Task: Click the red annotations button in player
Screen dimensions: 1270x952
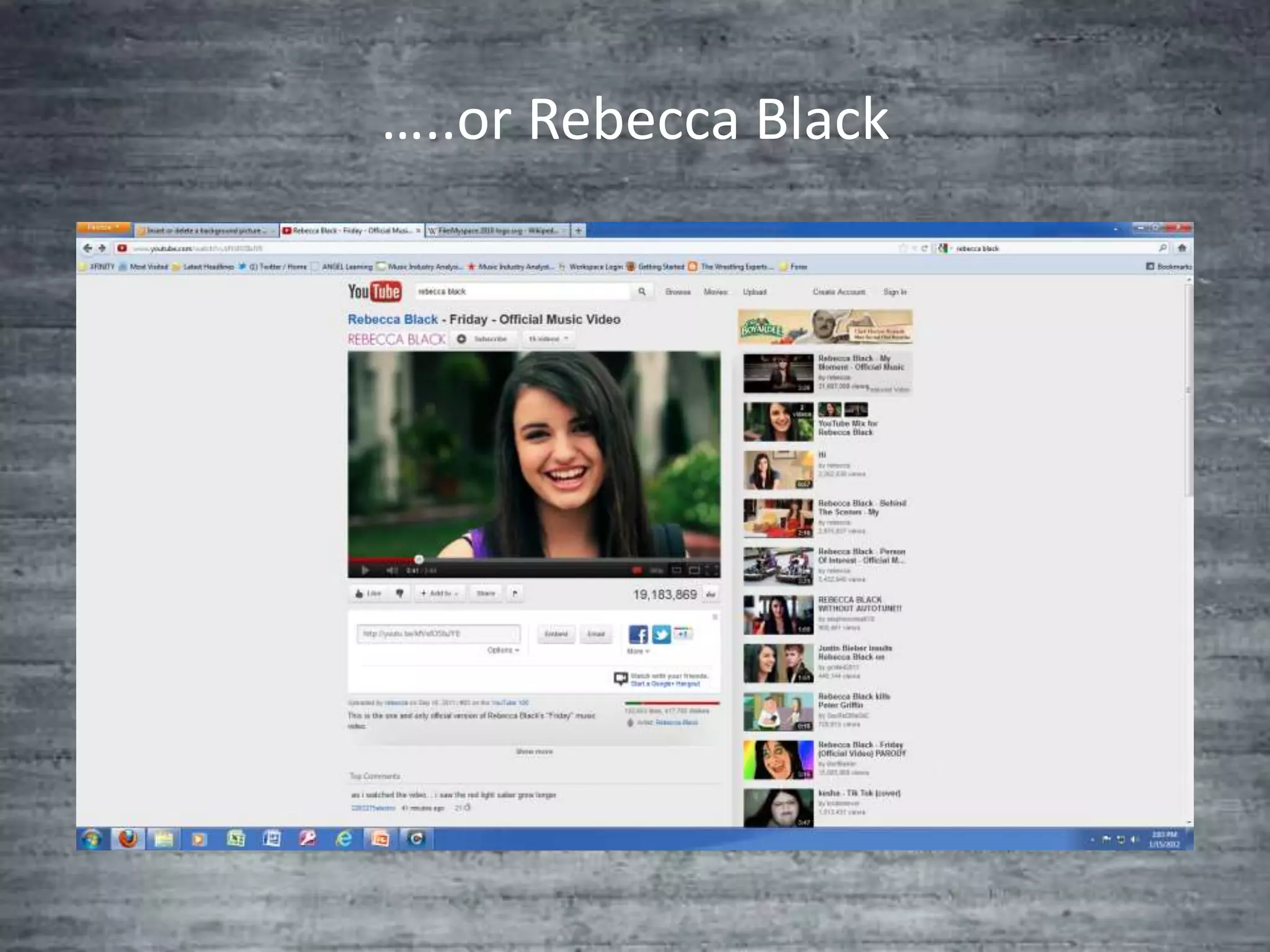Action: tap(636, 570)
